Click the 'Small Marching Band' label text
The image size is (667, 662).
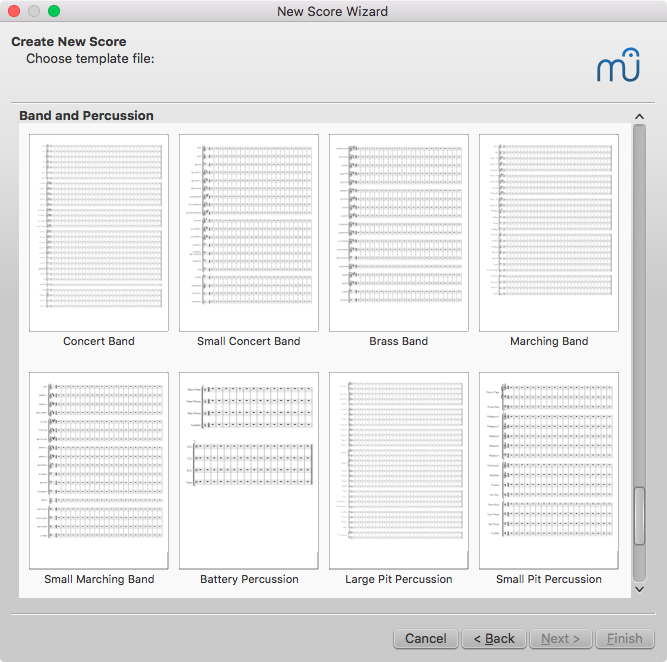99,579
